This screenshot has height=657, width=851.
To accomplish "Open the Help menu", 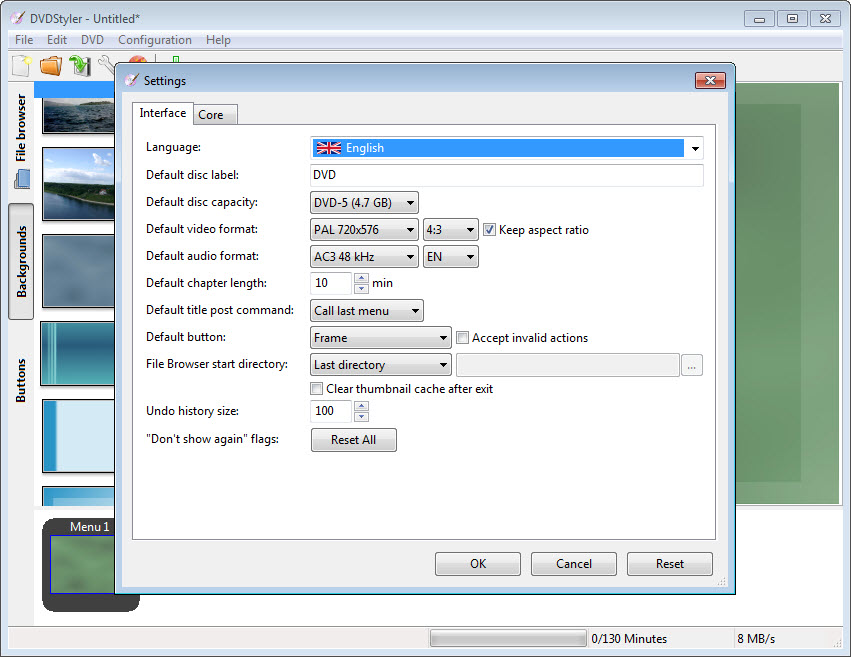I will [x=218, y=40].
